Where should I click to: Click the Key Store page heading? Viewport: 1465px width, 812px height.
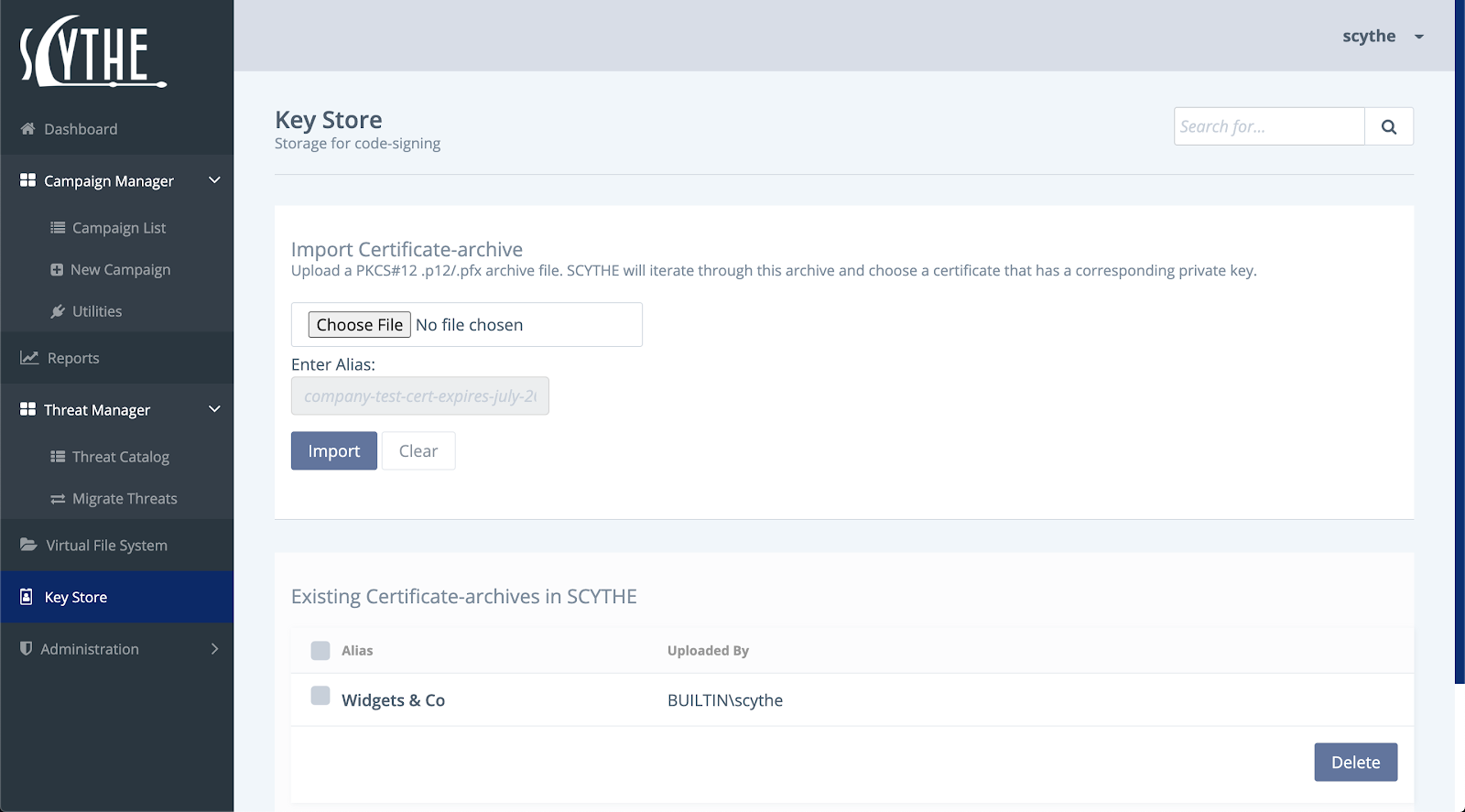point(329,120)
